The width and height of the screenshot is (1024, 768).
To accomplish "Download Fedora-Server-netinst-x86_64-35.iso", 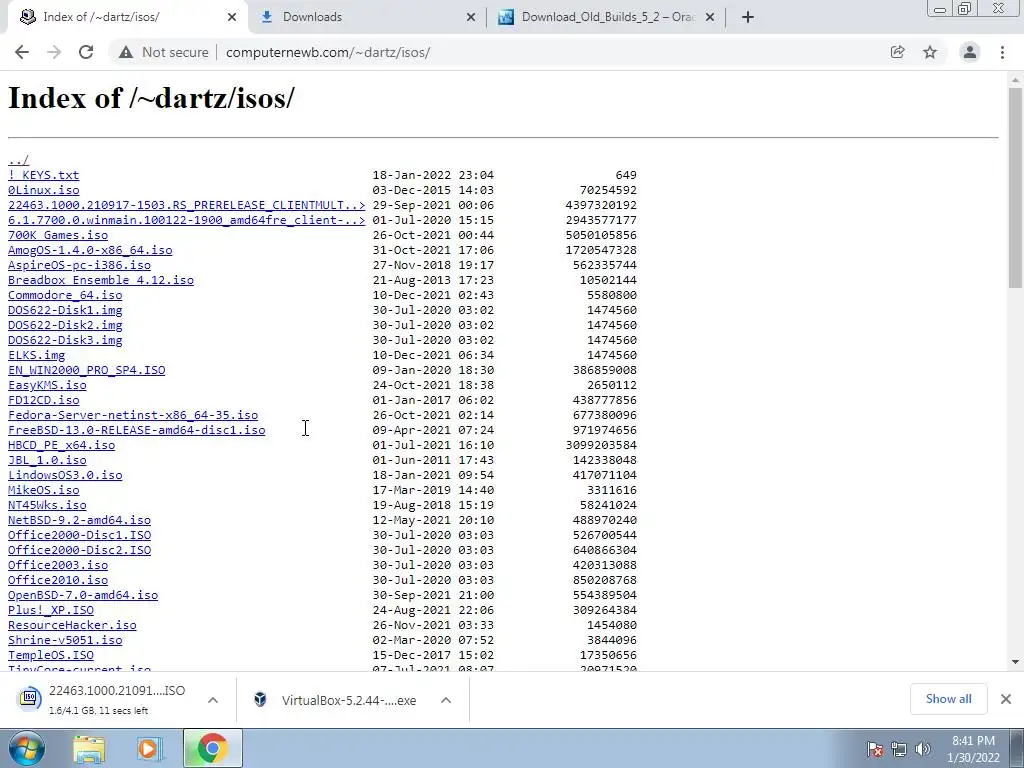I will 133,415.
